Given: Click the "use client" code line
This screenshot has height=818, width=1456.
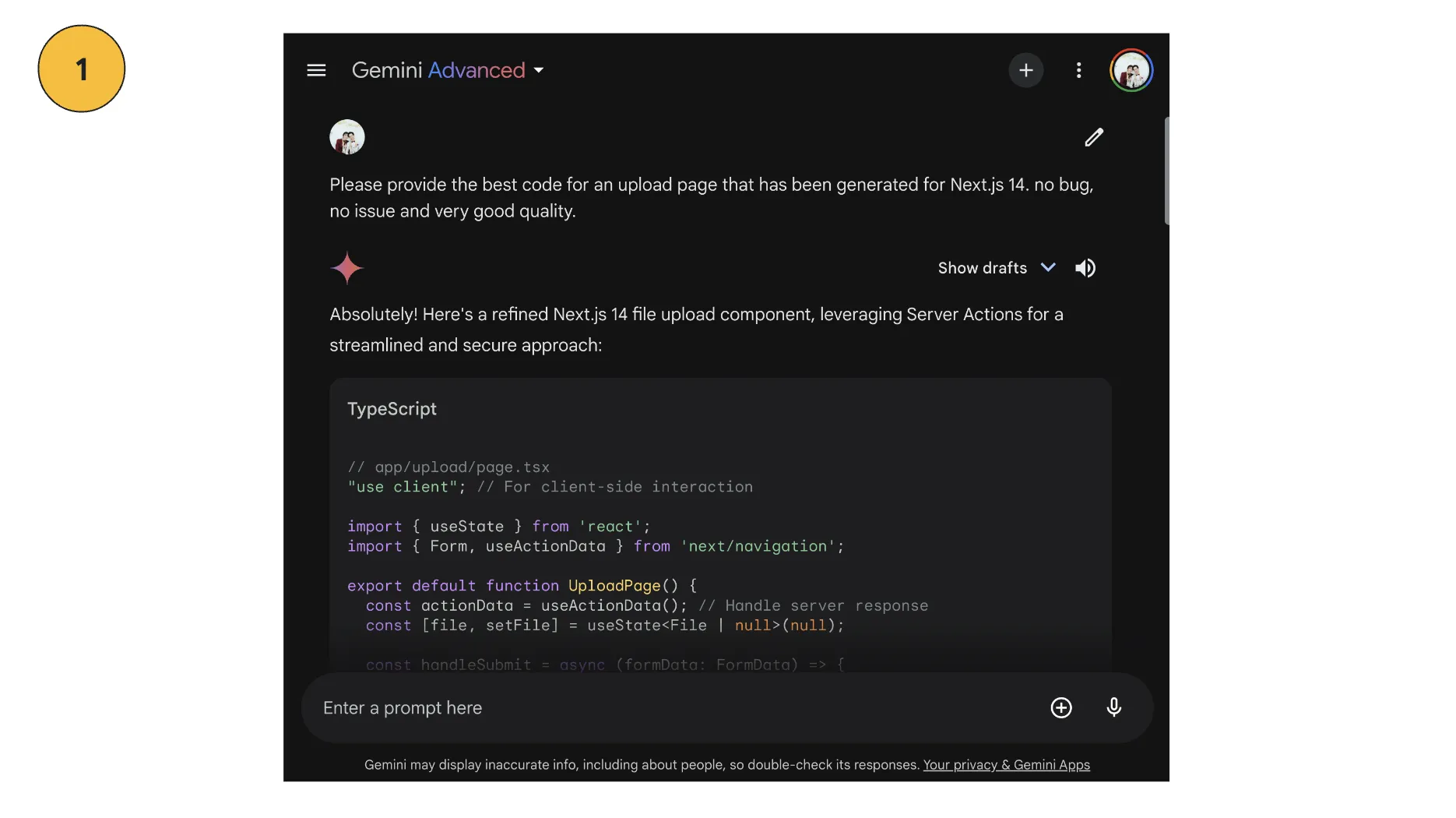Looking at the screenshot, I should pos(550,487).
